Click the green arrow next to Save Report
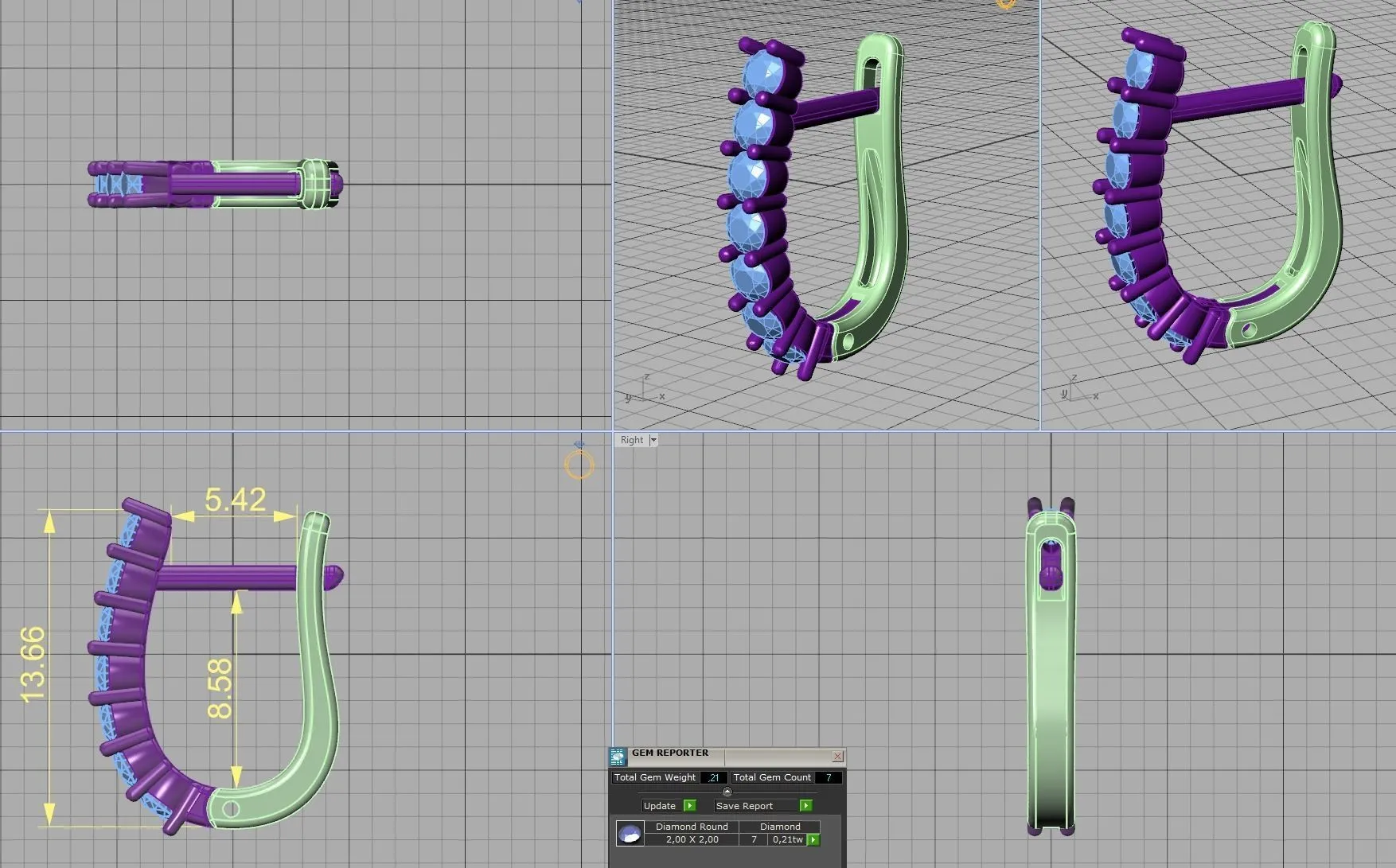The height and width of the screenshot is (868, 1396). pos(805,806)
